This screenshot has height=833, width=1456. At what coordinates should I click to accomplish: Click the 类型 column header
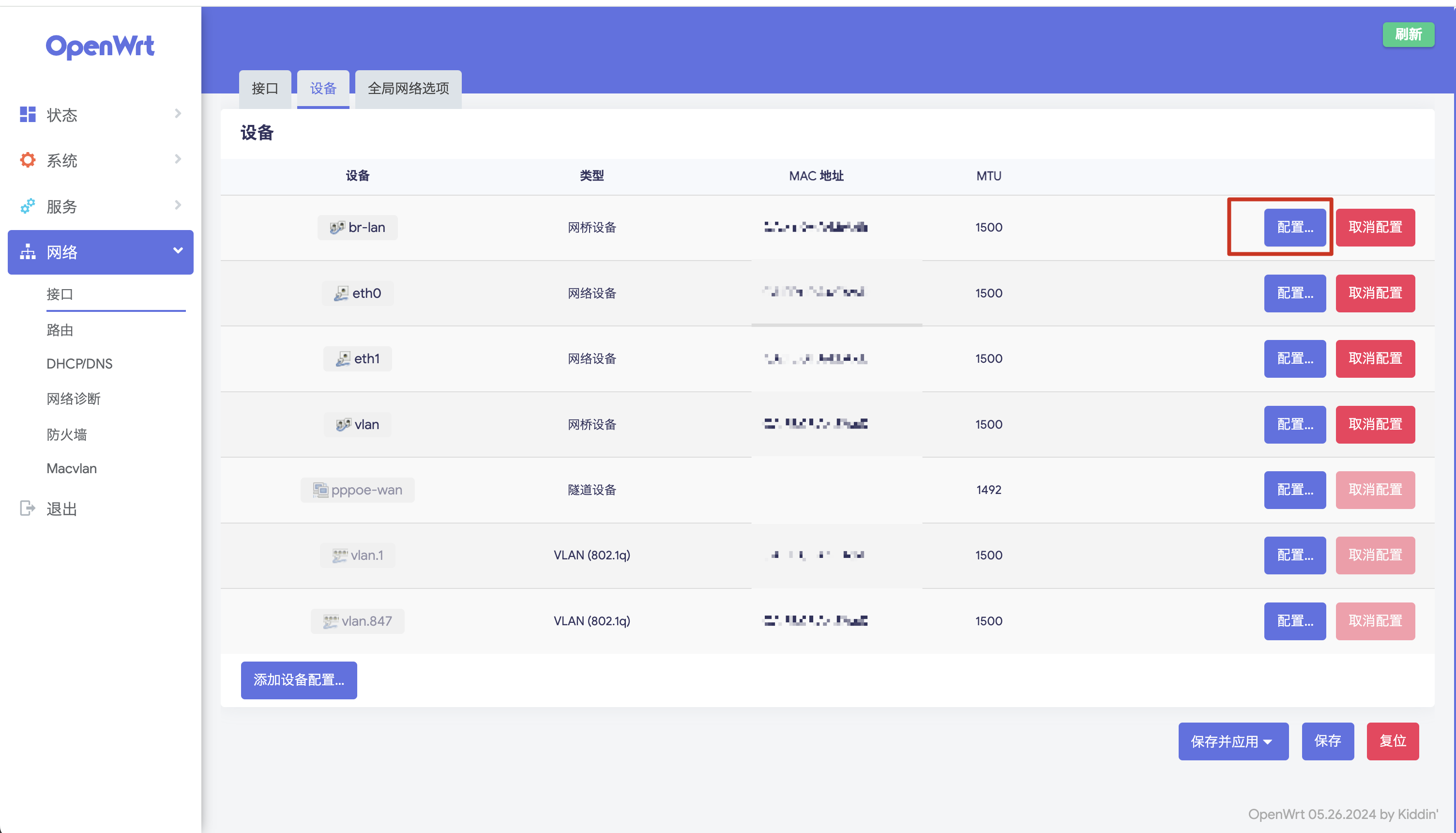coord(591,176)
